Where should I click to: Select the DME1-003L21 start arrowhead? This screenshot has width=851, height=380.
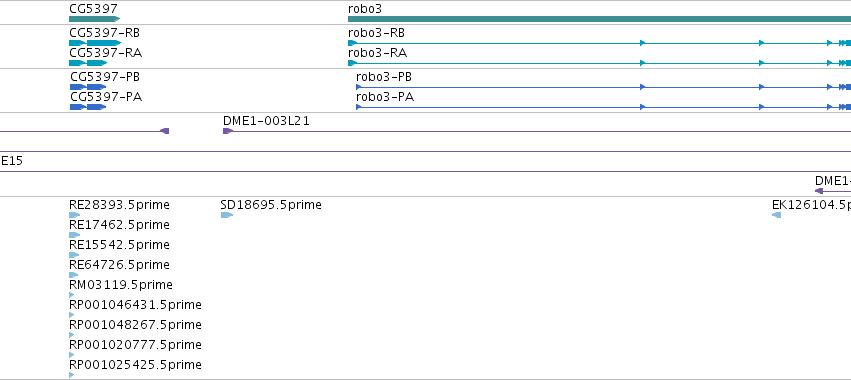pos(228,131)
